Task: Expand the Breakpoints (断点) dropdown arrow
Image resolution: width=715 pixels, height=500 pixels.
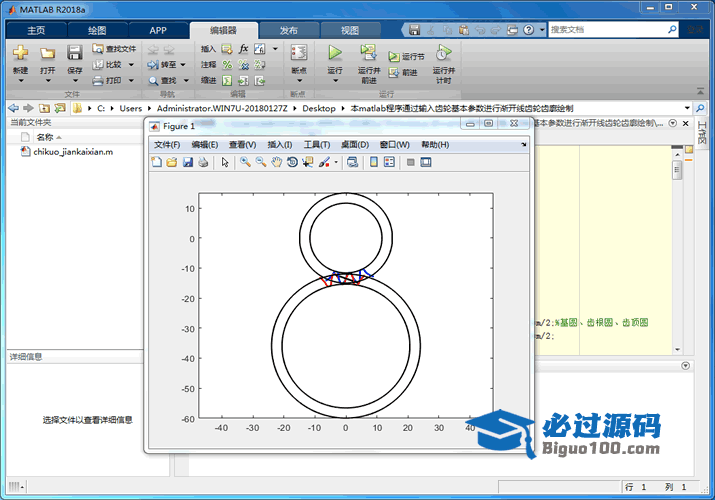Action: tap(300, 81)
